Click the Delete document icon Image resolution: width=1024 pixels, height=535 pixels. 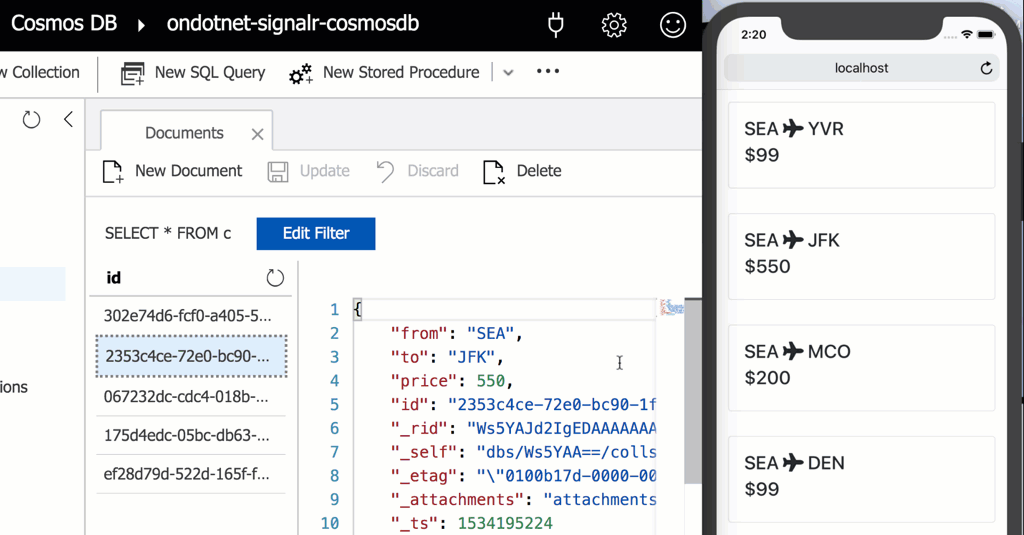pyautogui.click(x=494, y=172)
